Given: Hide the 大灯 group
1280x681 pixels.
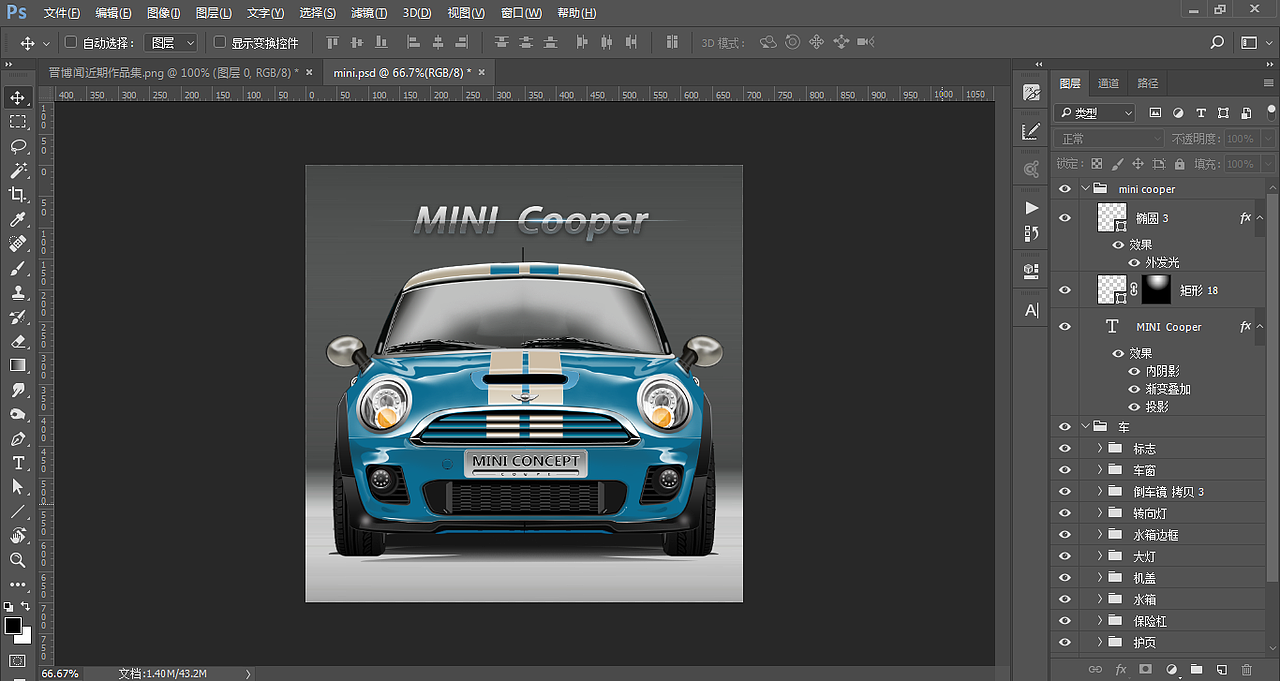Looking at the screenshot, I should [x=1065, y=556].
